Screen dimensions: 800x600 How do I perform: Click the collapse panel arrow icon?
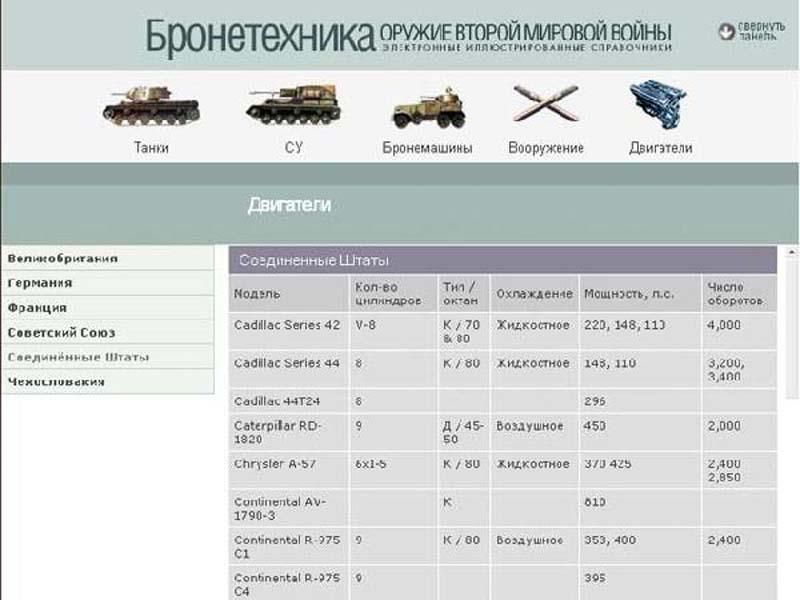click(727, 32)
